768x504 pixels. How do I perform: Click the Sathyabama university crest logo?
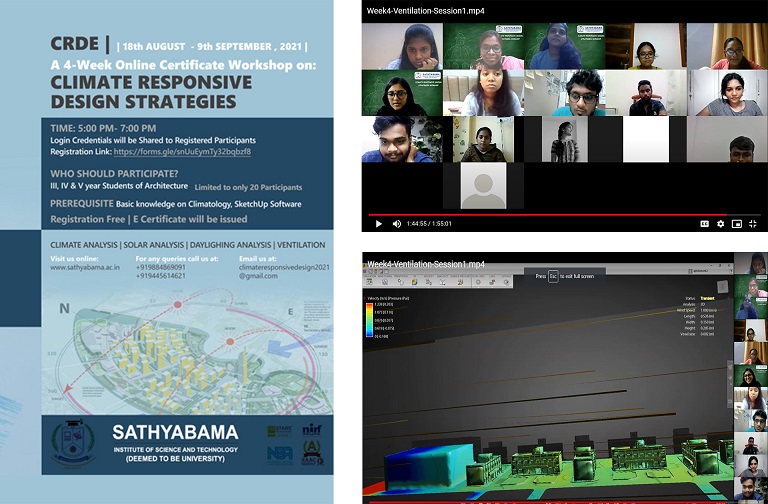click(x=72, y=443)
